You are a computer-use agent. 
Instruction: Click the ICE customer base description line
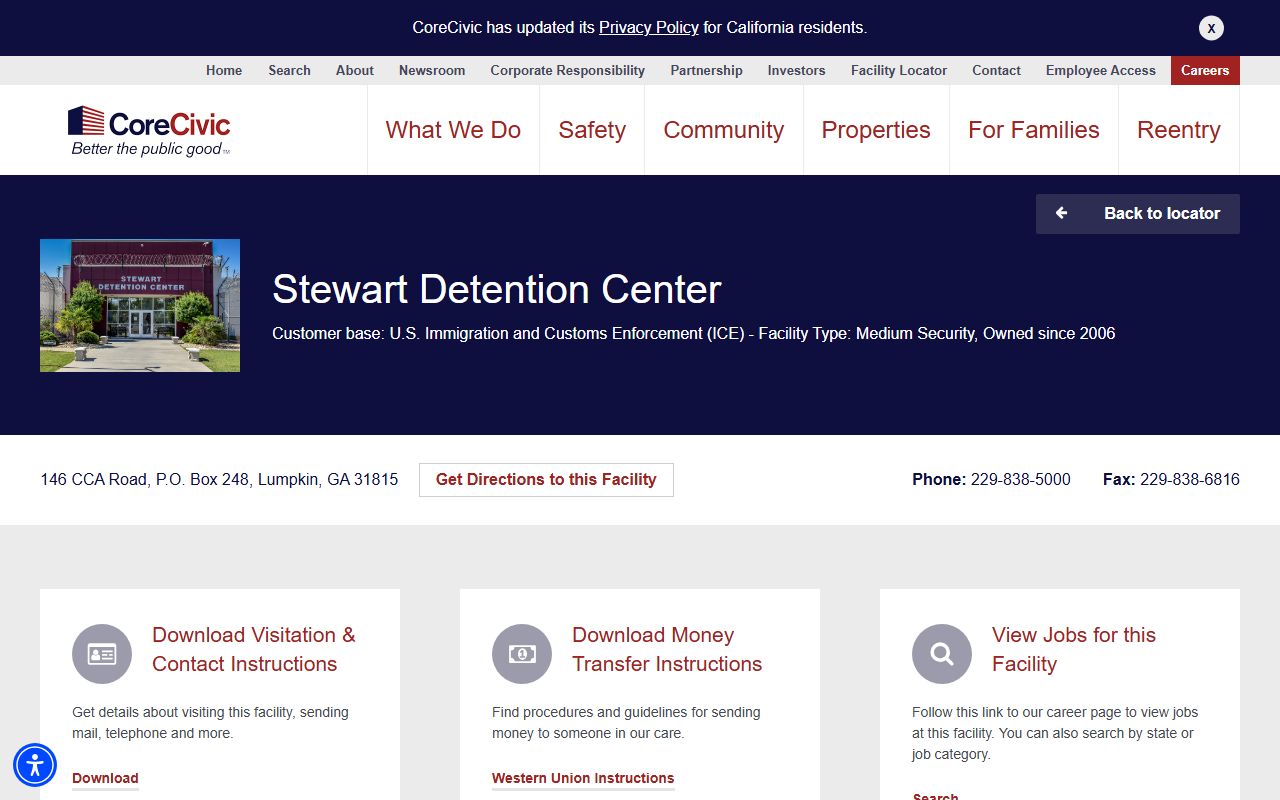pos(694,333)
